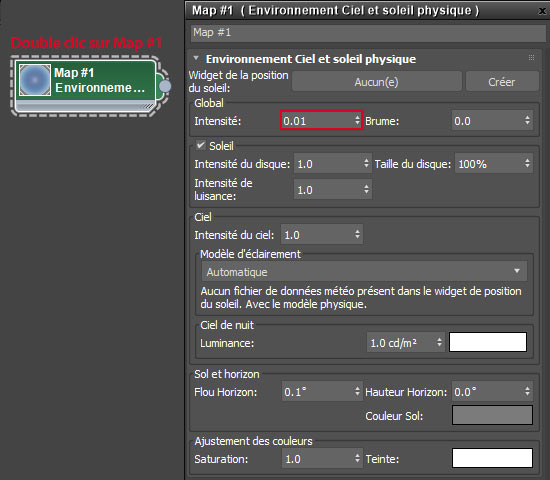Open the Teinte white color swatch

[x=492, y=458]
